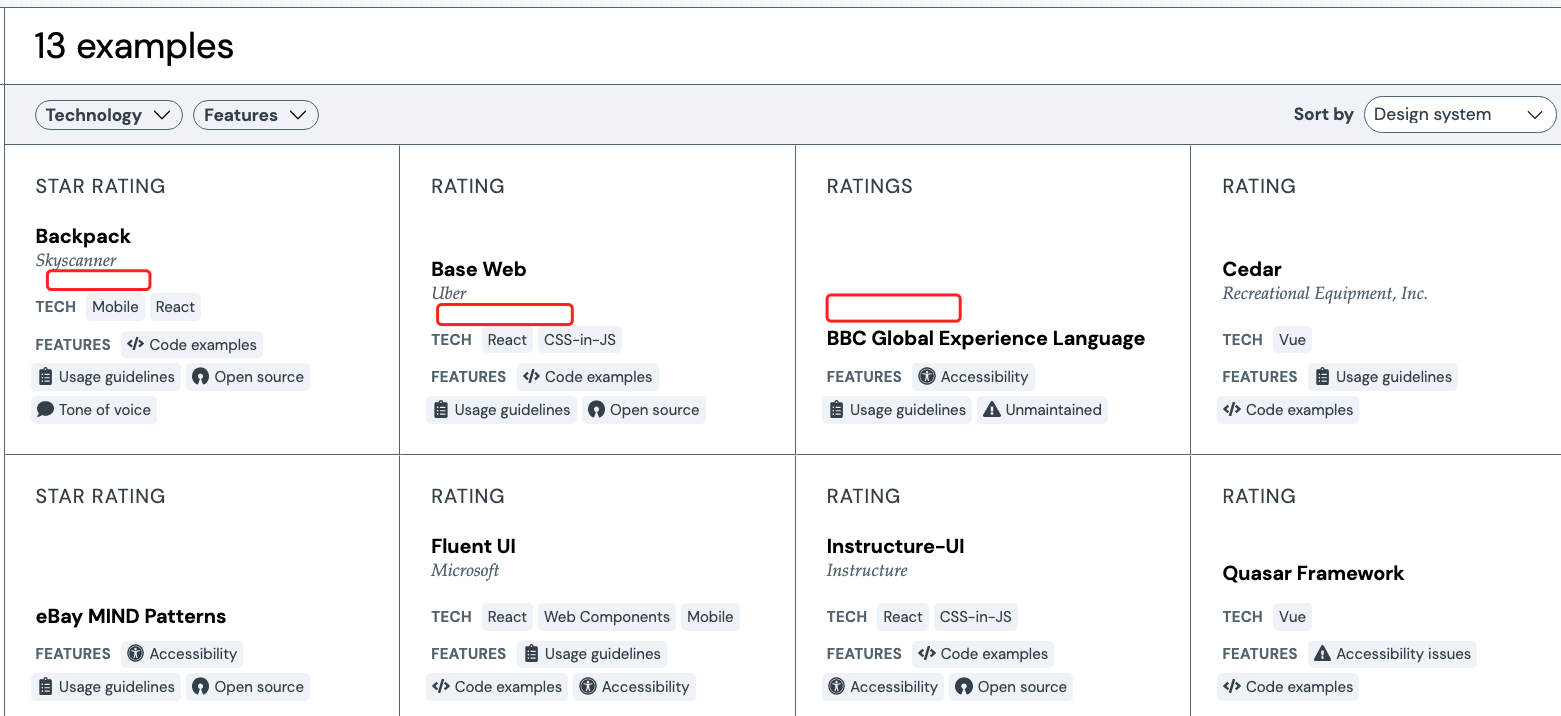The image size is (1561, 716).
Task: Click the GitHub icon in Instructure-UI's Open source tag
Action: tap(964, 687)
